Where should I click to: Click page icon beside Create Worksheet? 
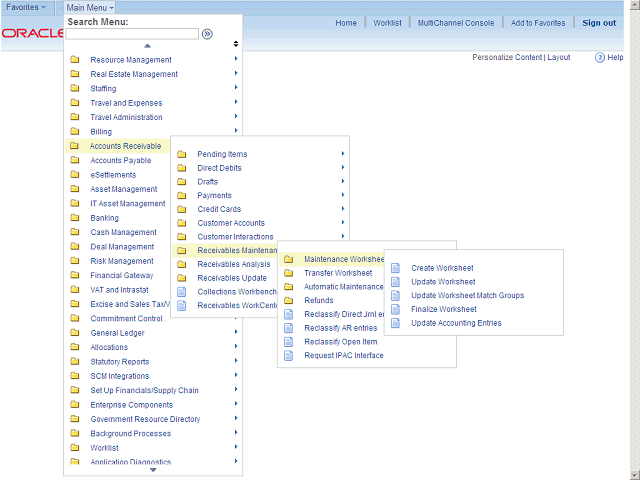396,268
